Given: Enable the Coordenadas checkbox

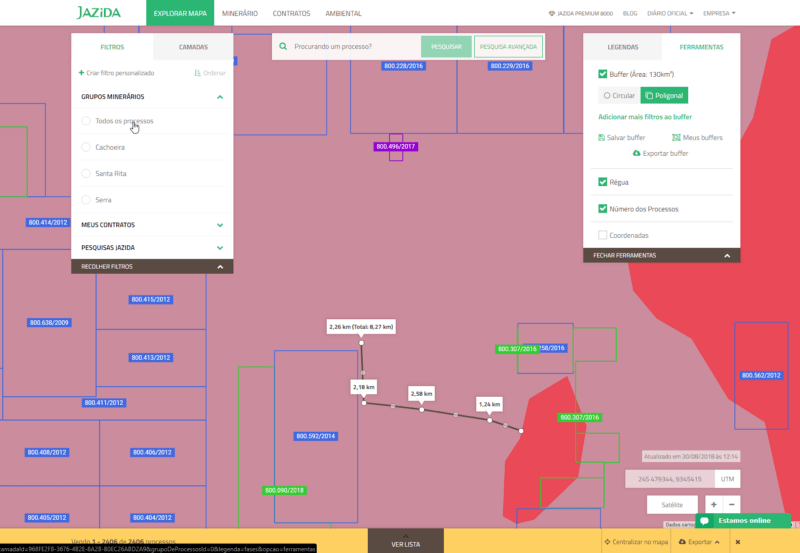Looking at the screenshot, I should [x=602, y=235].
